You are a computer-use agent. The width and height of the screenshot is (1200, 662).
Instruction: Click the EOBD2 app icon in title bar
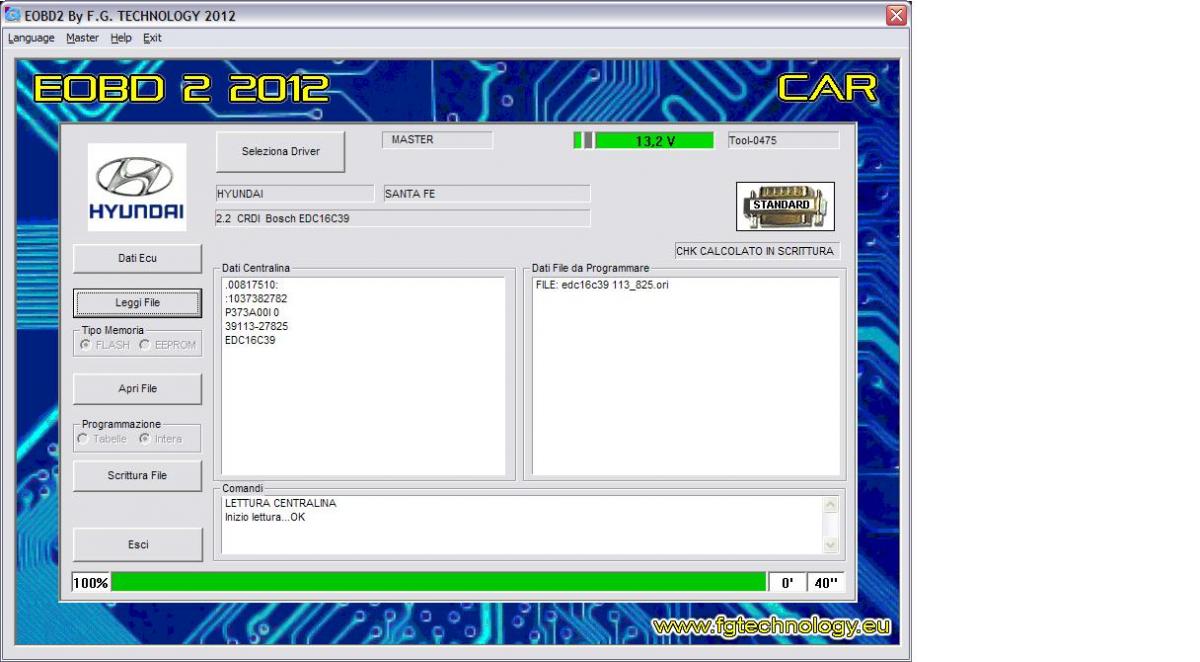[x=12, y=16]
